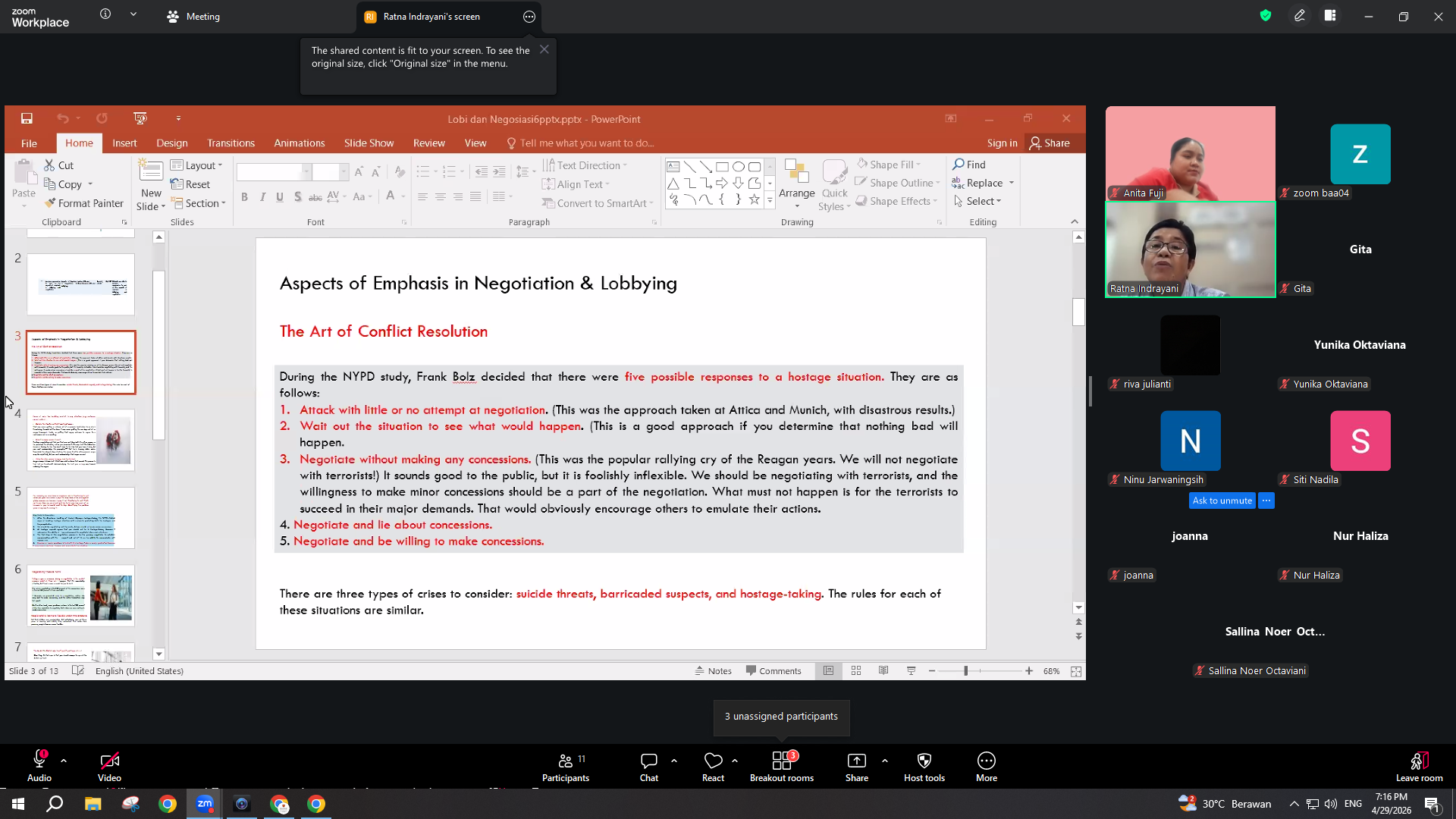Start Slide Show from status bar icon
Image resolution: width=1456 pixels, height=819 pixels.
912,671
